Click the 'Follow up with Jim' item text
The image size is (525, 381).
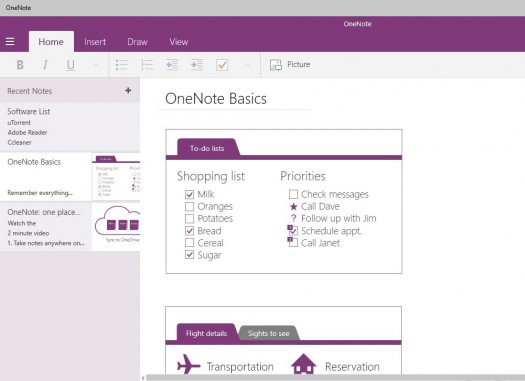point(339,219)
